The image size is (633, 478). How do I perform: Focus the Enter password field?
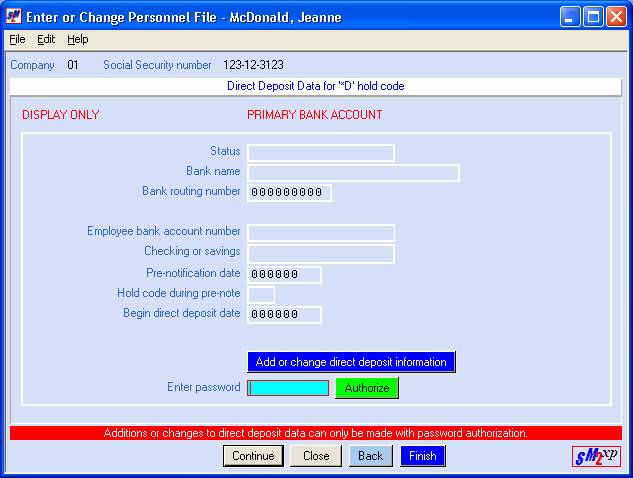pos(288,388)
